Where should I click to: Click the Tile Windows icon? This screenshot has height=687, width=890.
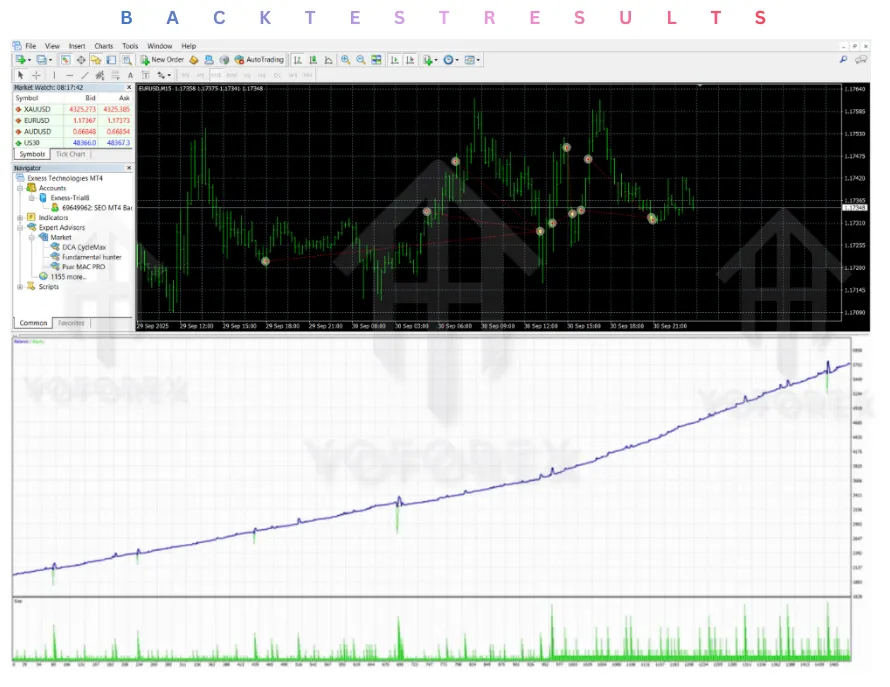click(376, 60)
